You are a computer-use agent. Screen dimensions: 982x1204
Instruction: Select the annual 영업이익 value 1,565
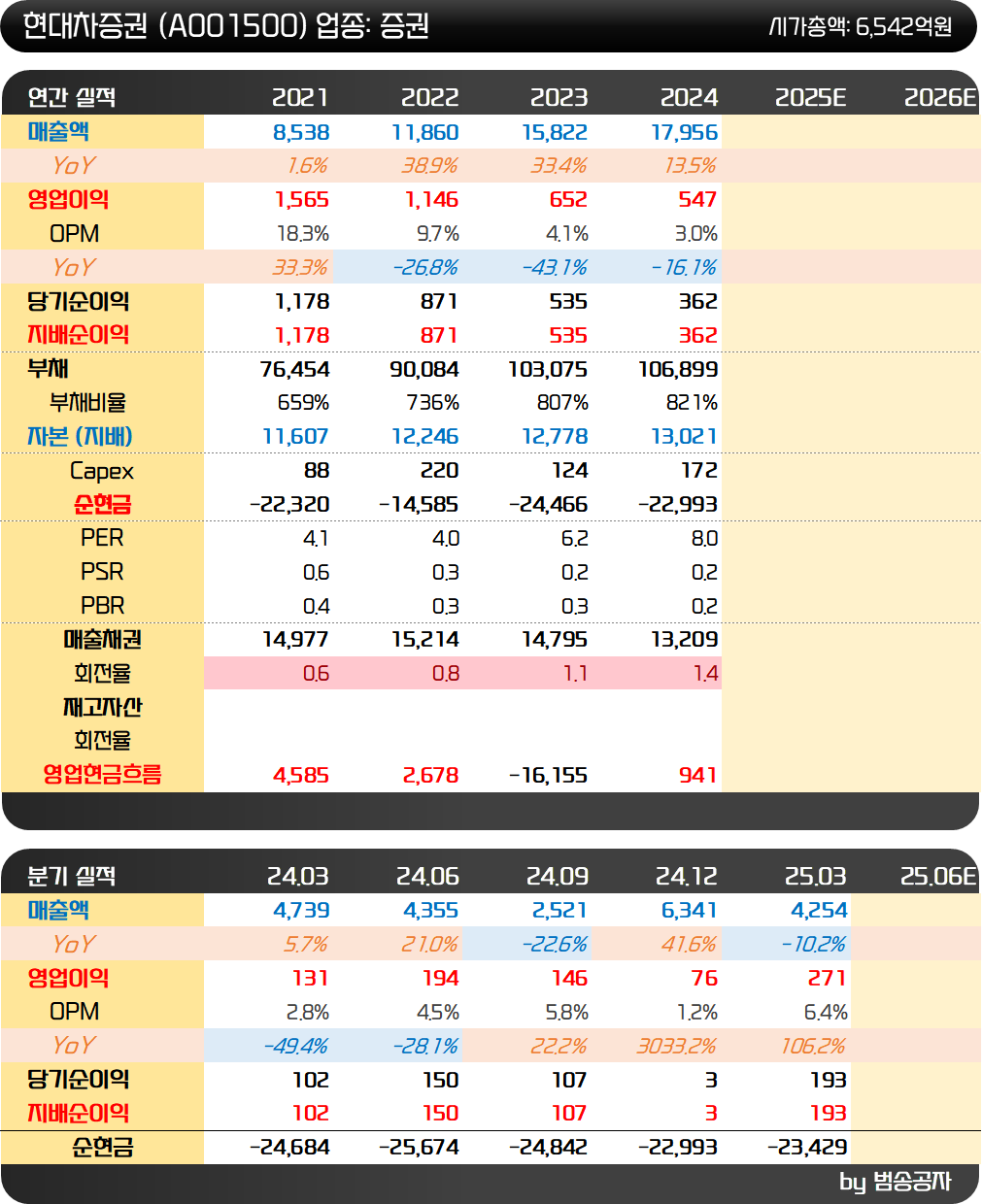point(302,200)
